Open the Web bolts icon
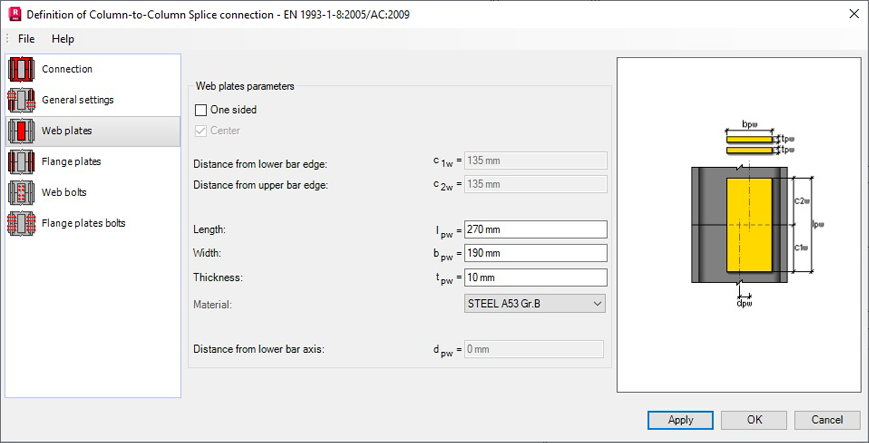This screenshot has height=443, width=869. (x=22, y=192)
